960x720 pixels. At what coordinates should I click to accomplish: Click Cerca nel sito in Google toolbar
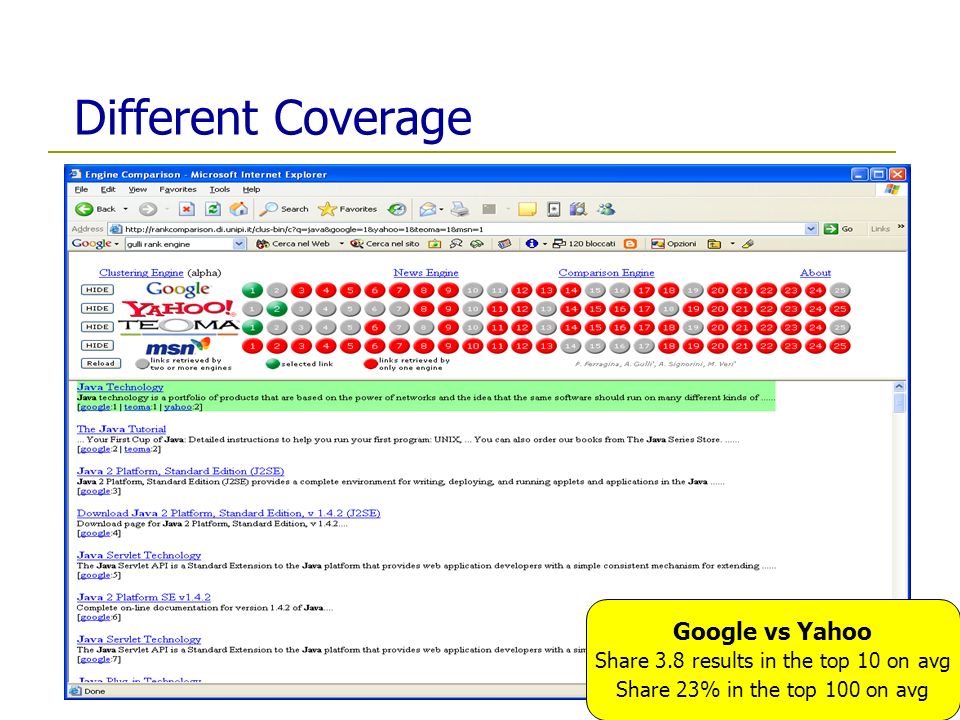coord(385,244)
